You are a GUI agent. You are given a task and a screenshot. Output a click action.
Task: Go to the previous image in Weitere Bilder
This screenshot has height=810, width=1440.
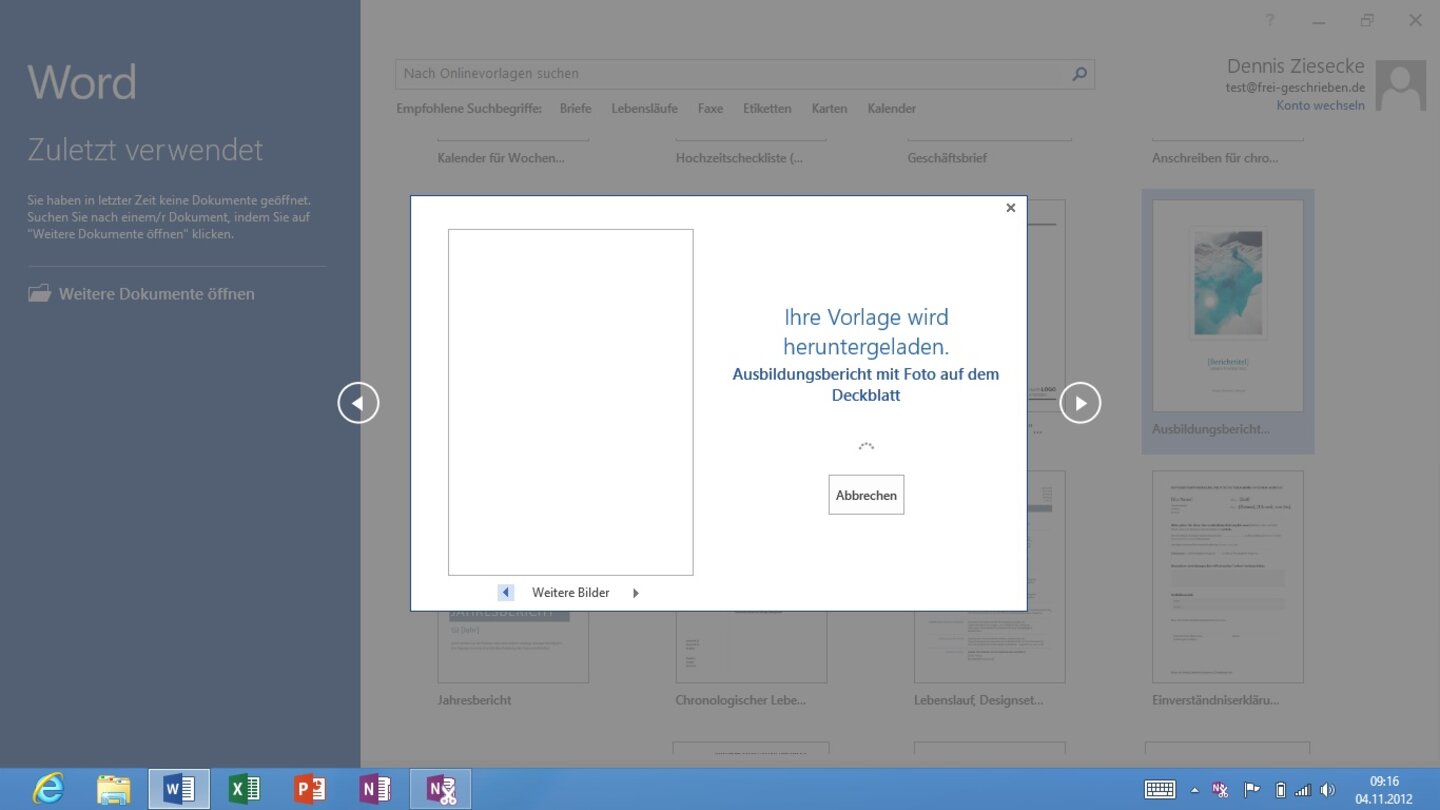(x=505, y=593)
